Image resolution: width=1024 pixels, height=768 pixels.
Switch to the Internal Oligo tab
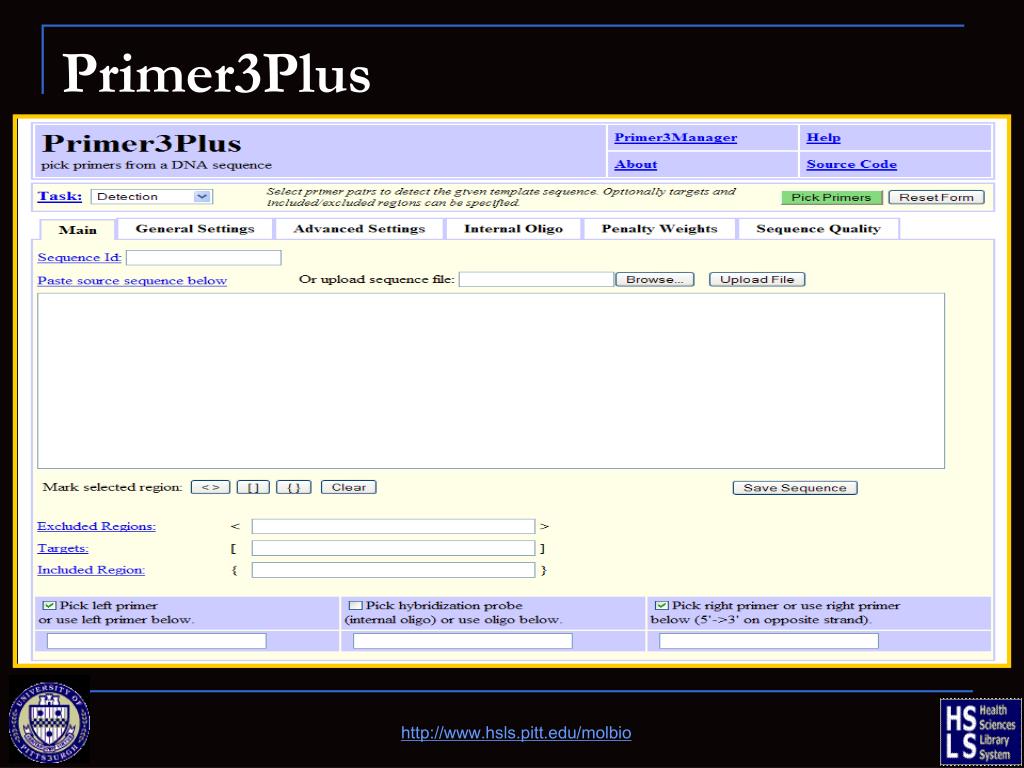click(x=513, y=229)
